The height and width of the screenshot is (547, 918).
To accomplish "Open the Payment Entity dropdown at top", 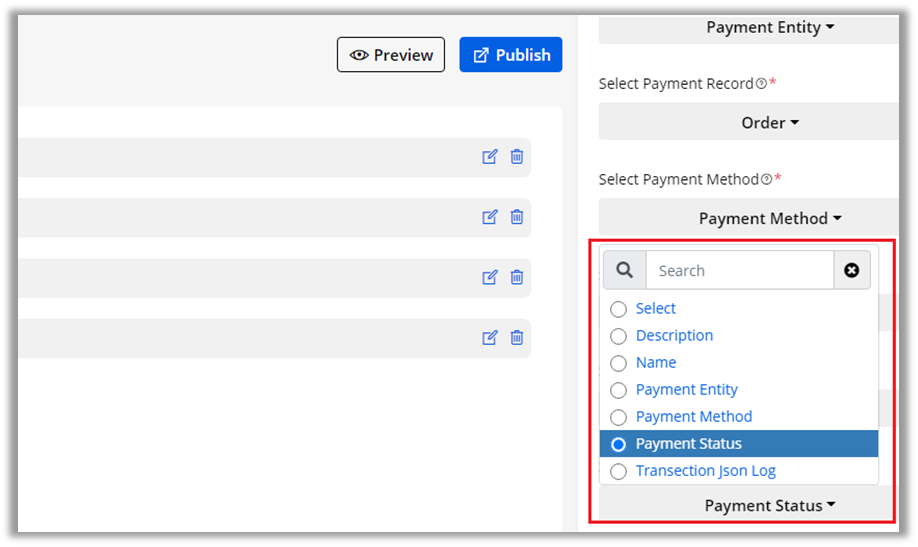I will pyautogui.click(x=769, y=28).
